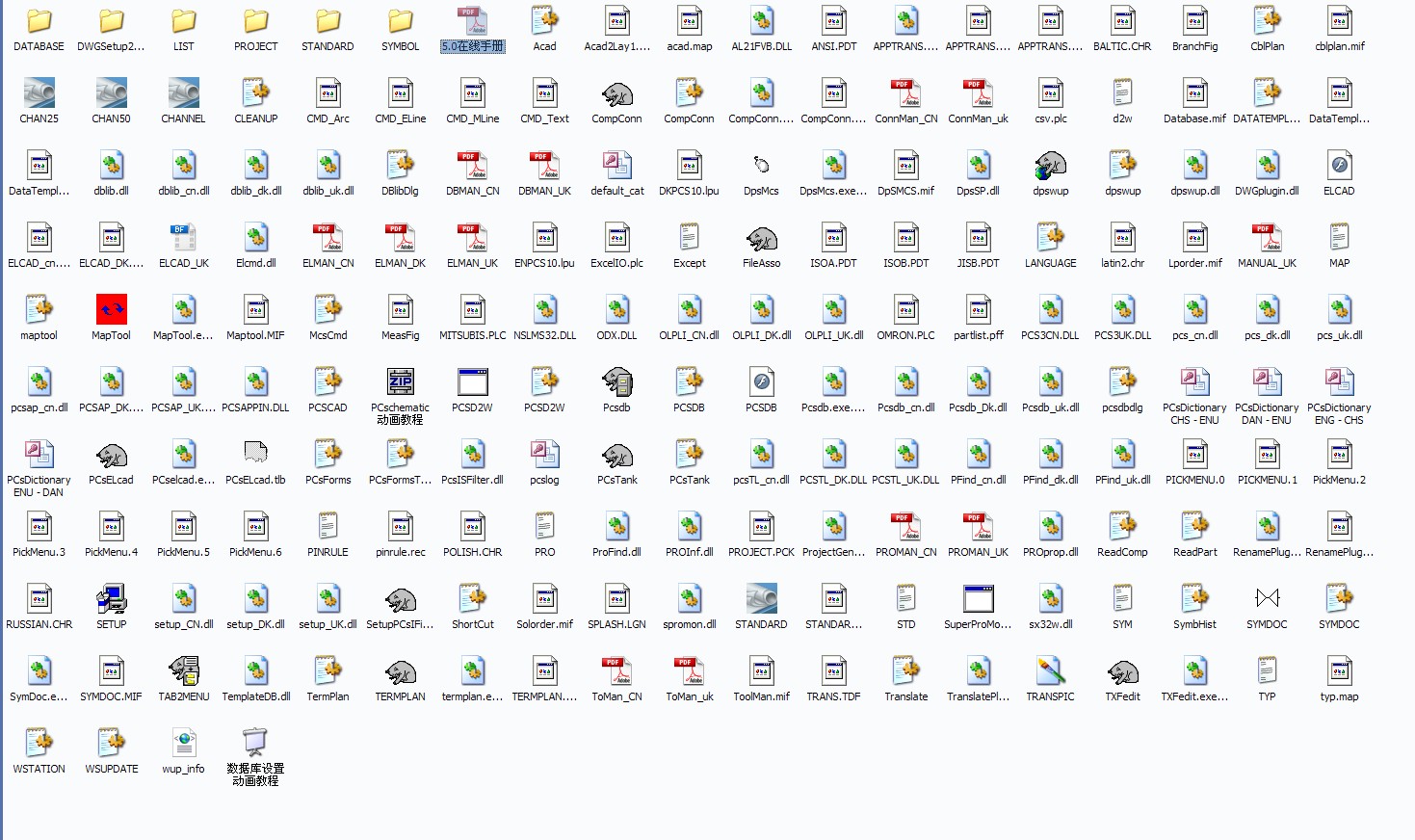The image size is (1415, 840).
Task: Click the "WSUPDATE" file name label
Action: 112,769
